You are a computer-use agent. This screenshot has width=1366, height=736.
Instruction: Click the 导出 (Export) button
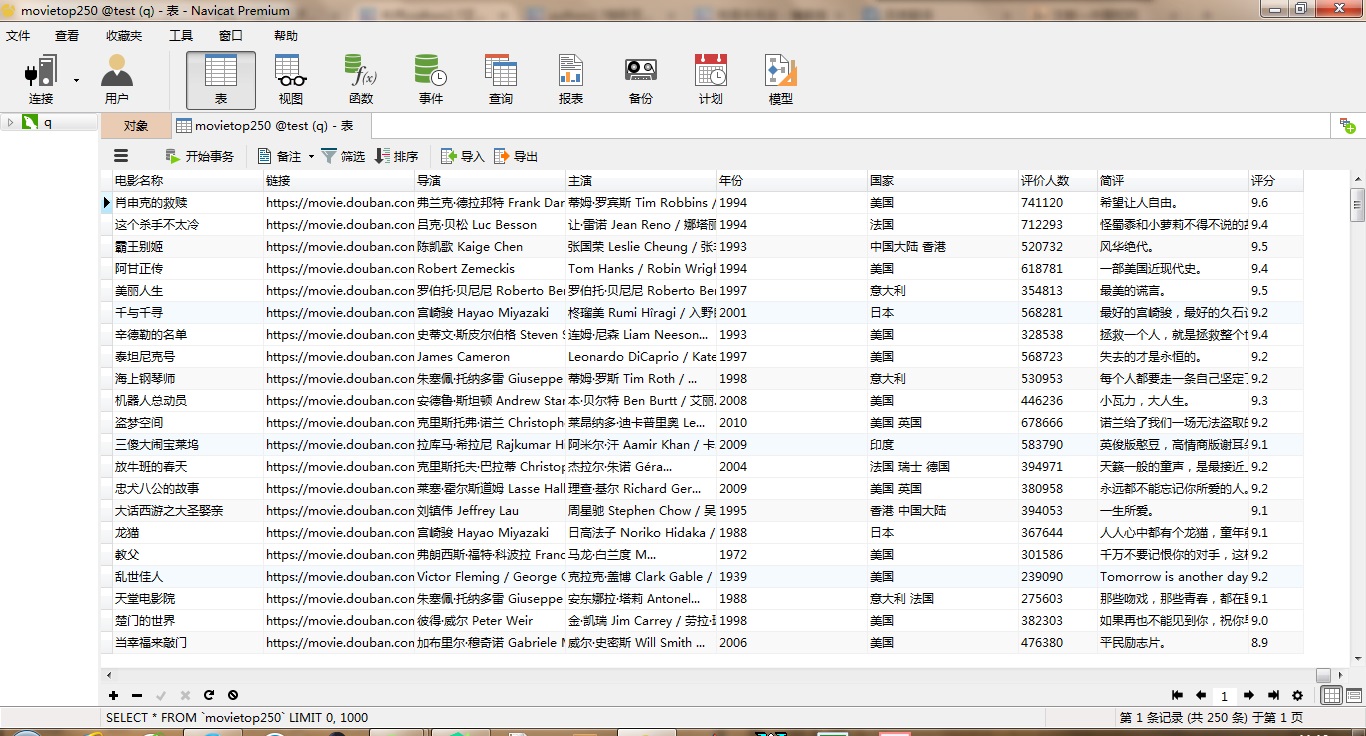tap(516, 156)
